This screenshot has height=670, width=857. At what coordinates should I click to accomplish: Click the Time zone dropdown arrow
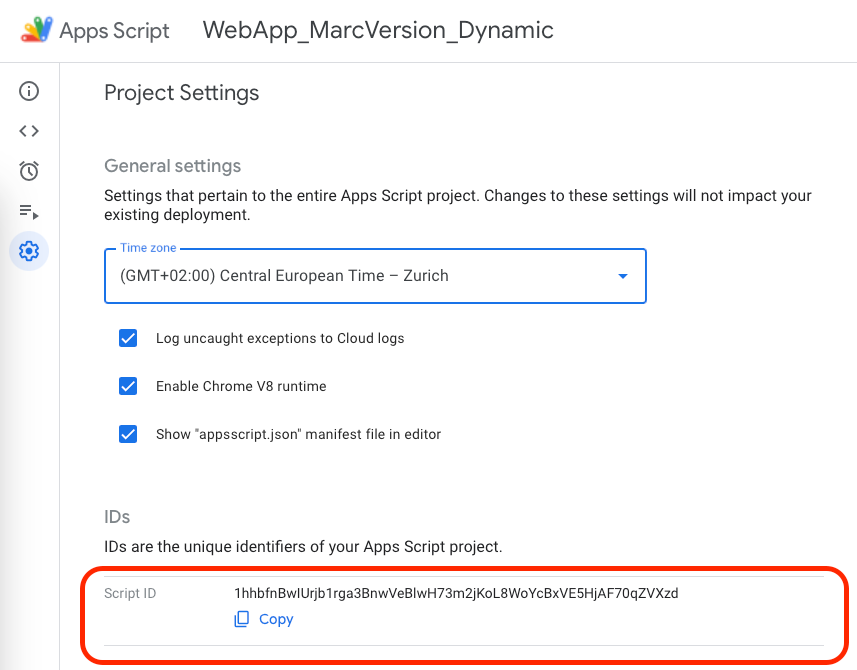click(x=622, y=276)
